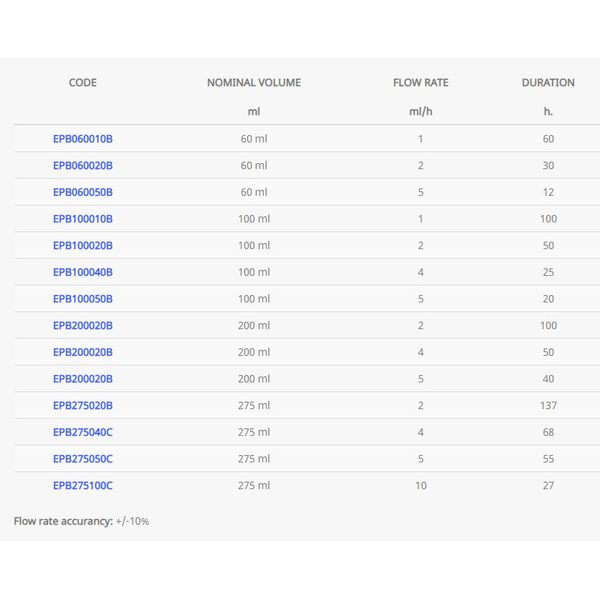
Task: Open EPB200020B with 40 hour duration
Action: click(83, 379)
